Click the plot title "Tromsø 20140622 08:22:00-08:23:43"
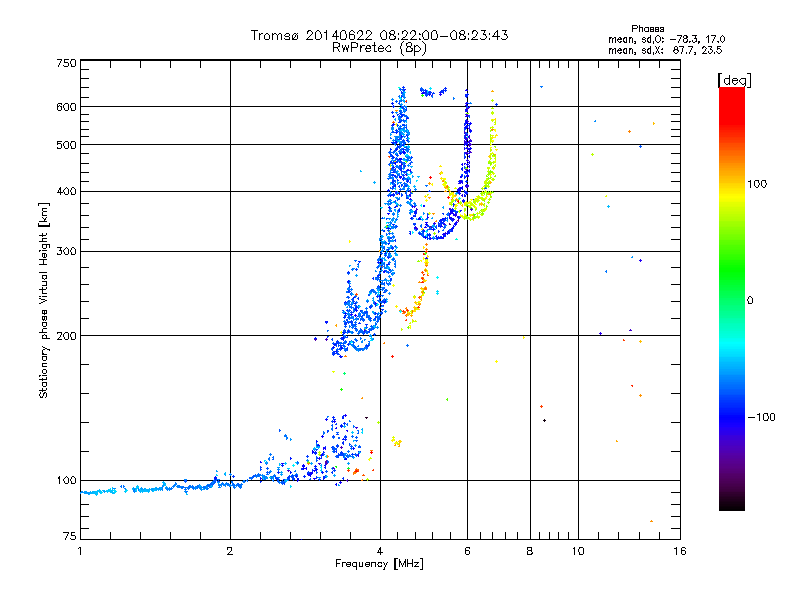The image size is (800, 600). [x=379, y=35]
